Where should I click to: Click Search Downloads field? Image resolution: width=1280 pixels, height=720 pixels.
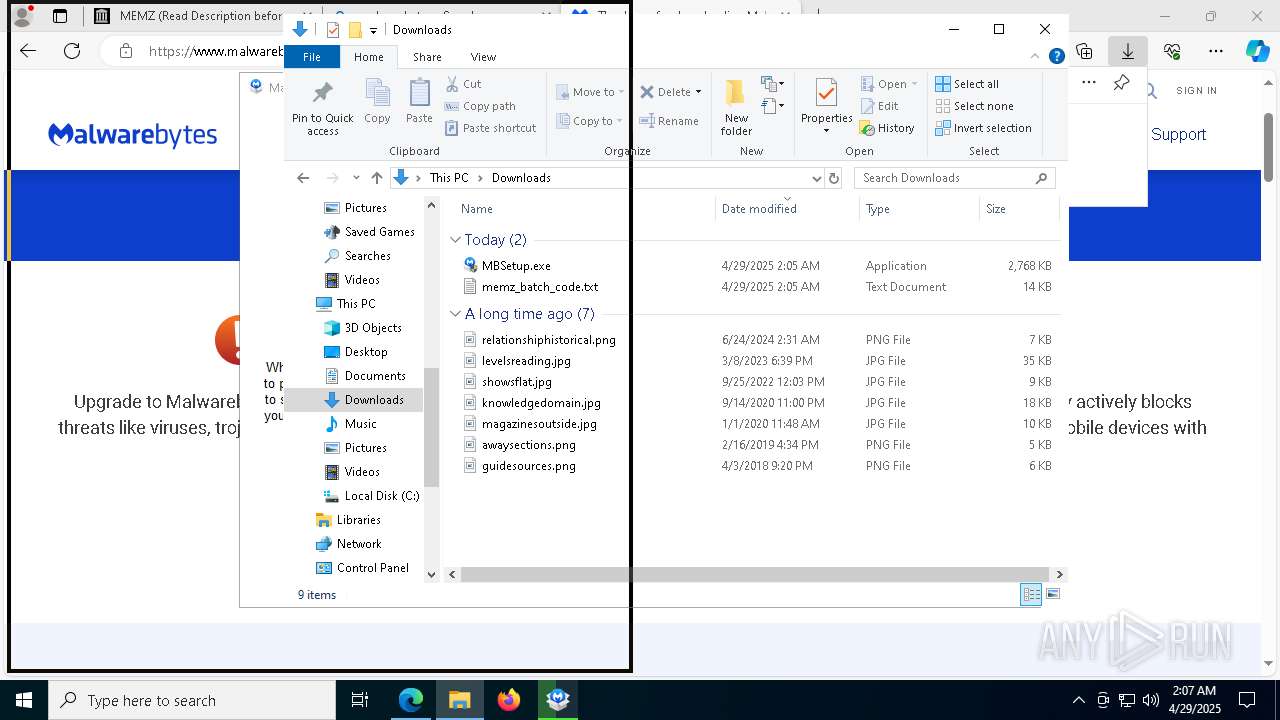(955, 178)
